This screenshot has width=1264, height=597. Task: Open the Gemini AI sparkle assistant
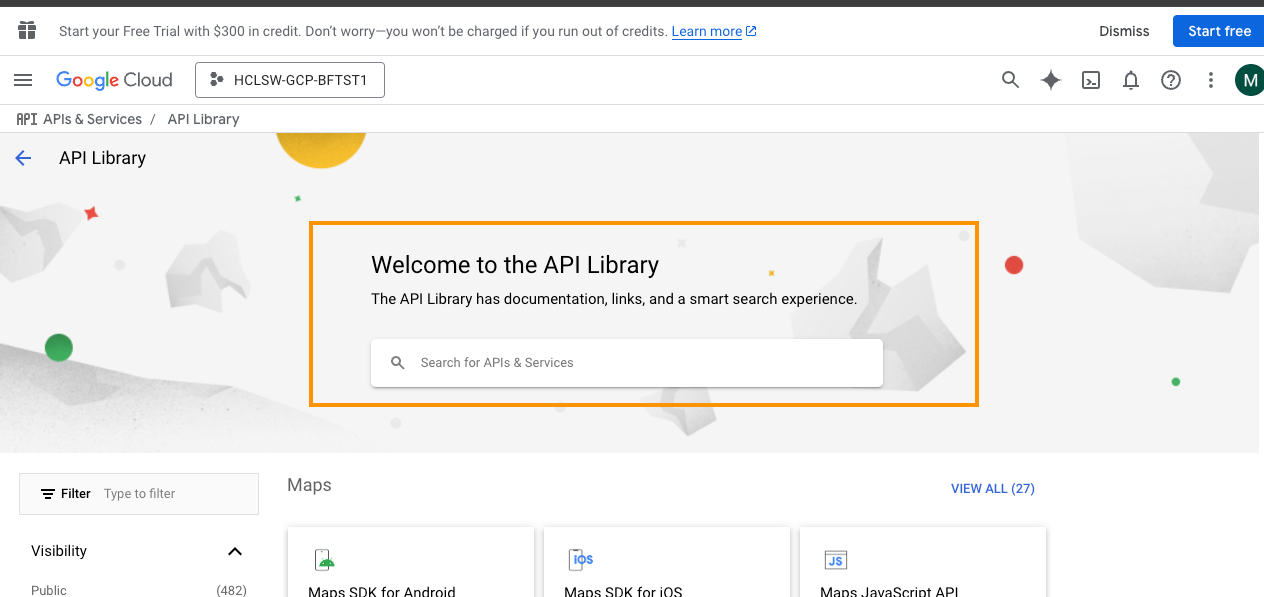(x=1050, y=80)
